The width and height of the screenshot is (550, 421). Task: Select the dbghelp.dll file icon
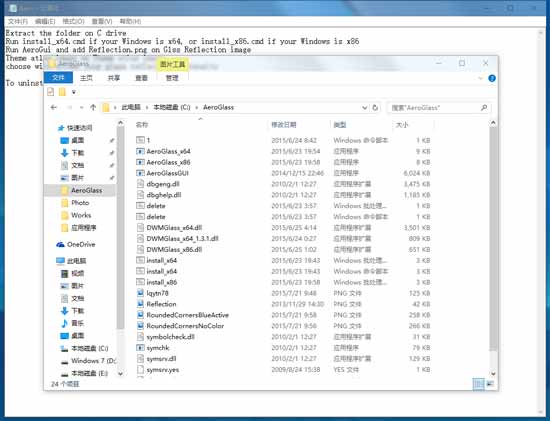[x=140, y=195]
